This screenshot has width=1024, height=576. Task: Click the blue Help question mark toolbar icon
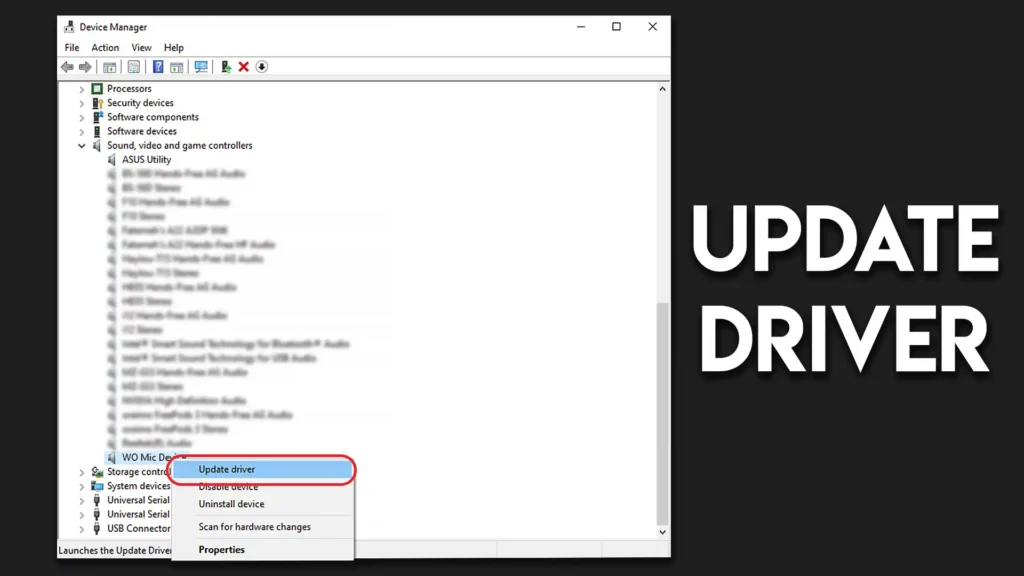coord(158,67)
